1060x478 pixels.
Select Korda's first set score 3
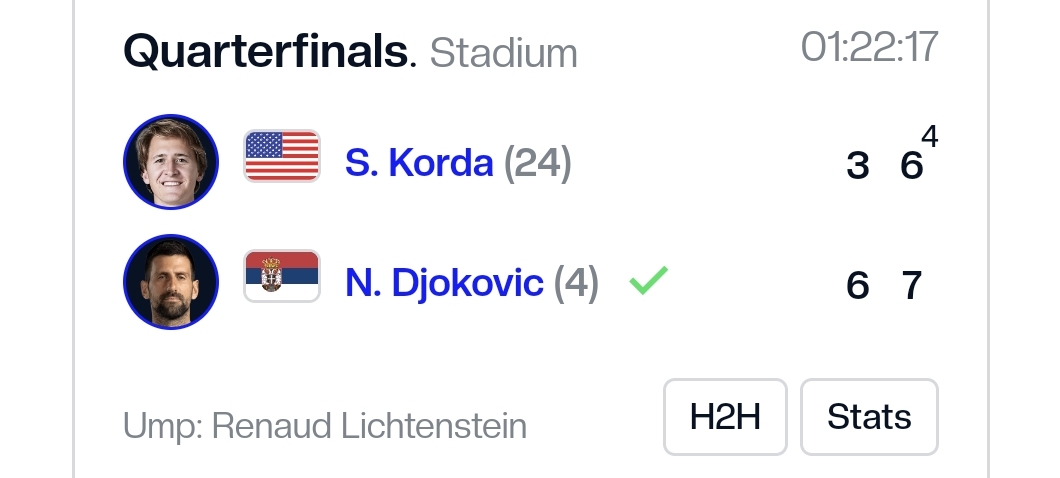[857, 165]
